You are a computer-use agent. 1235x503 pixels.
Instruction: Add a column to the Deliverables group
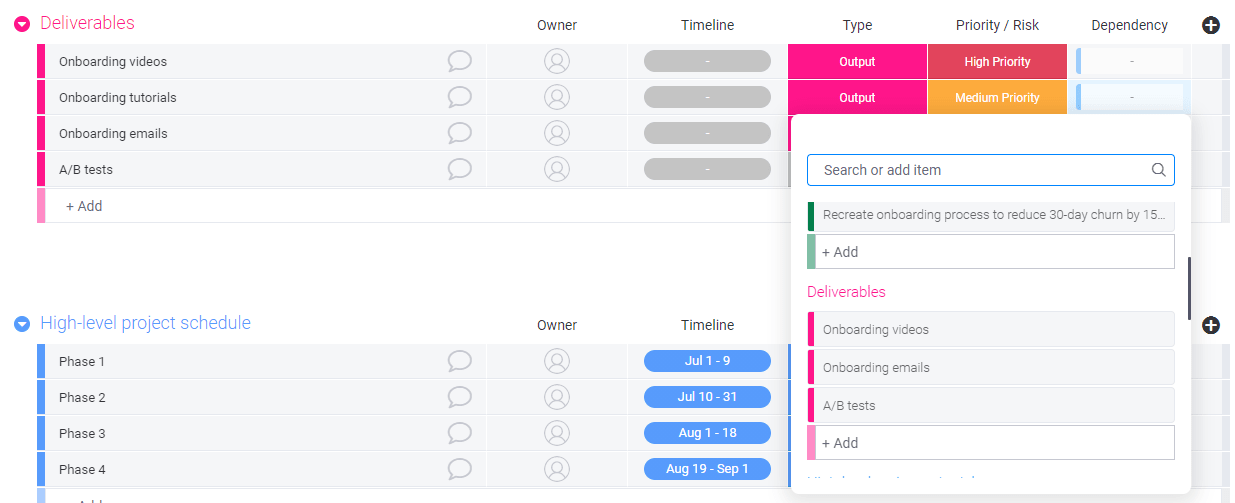click(x=1210, y=26)
